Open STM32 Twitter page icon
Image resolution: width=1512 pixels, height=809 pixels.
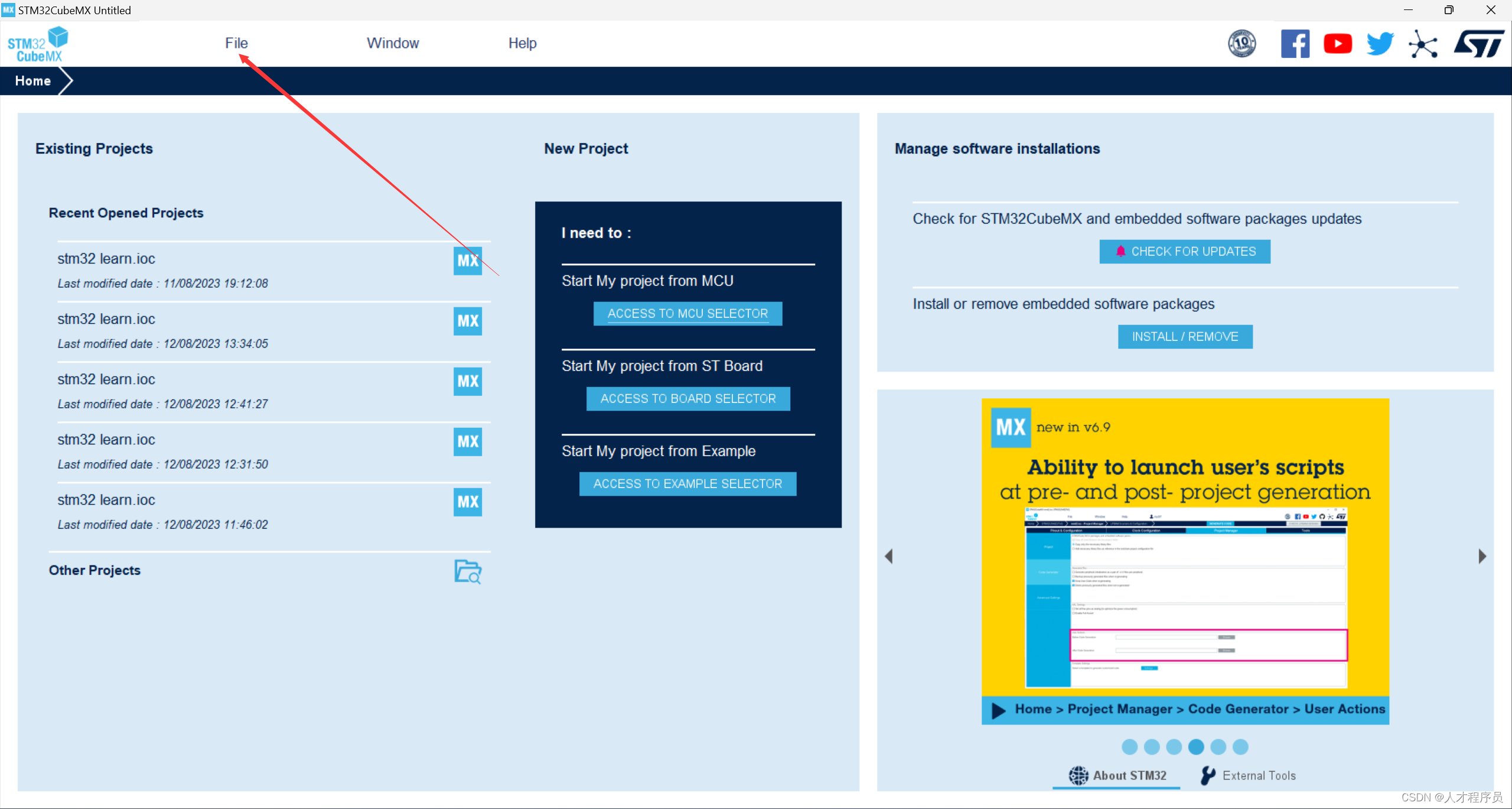tap(1378, 44)
